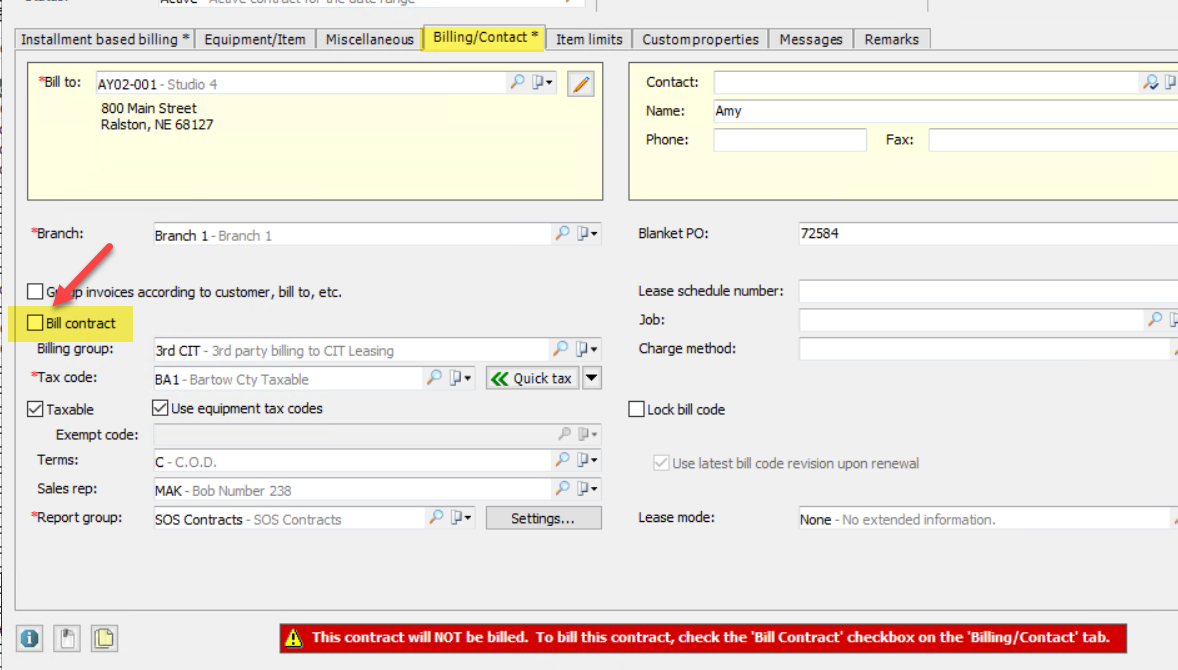This screenshot has height=670, width=1178.
Task: Click the Charge method field
Action: pyautogui.click(x=984, y=349)
